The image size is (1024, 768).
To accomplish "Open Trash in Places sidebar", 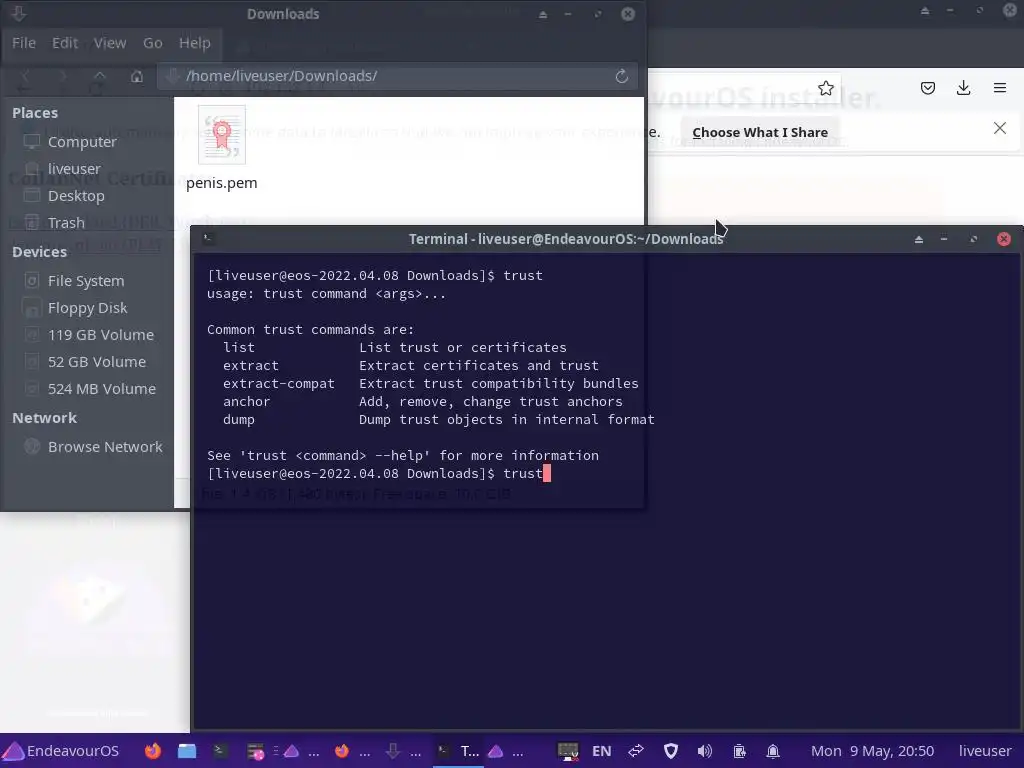I will coord(65,223).
